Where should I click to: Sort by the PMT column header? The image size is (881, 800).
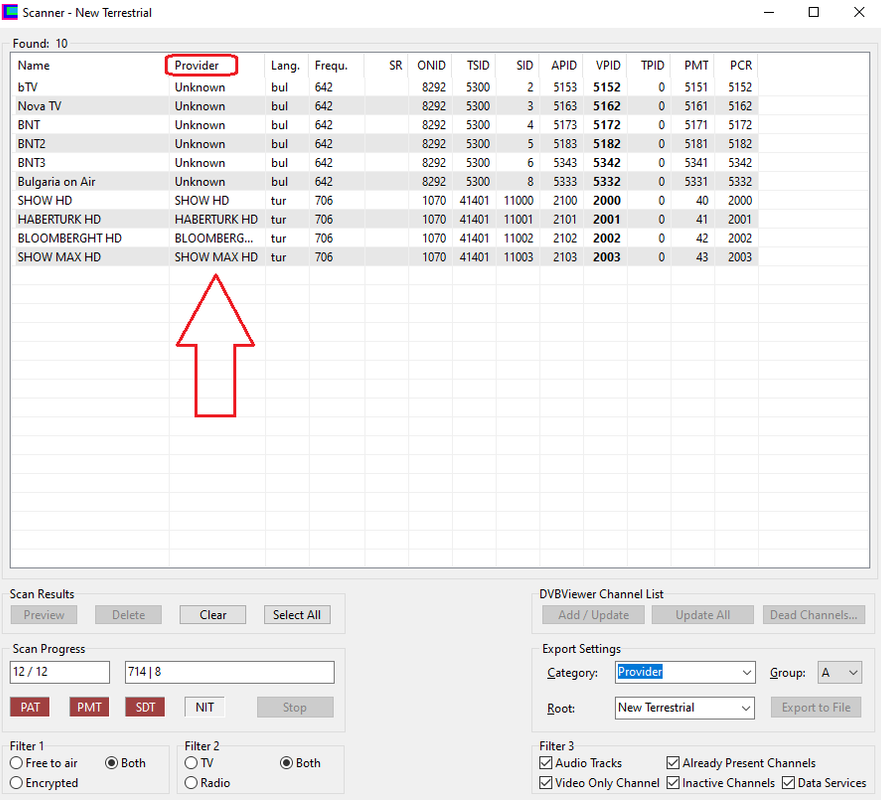pyautogui.click(x=693, y=66)
